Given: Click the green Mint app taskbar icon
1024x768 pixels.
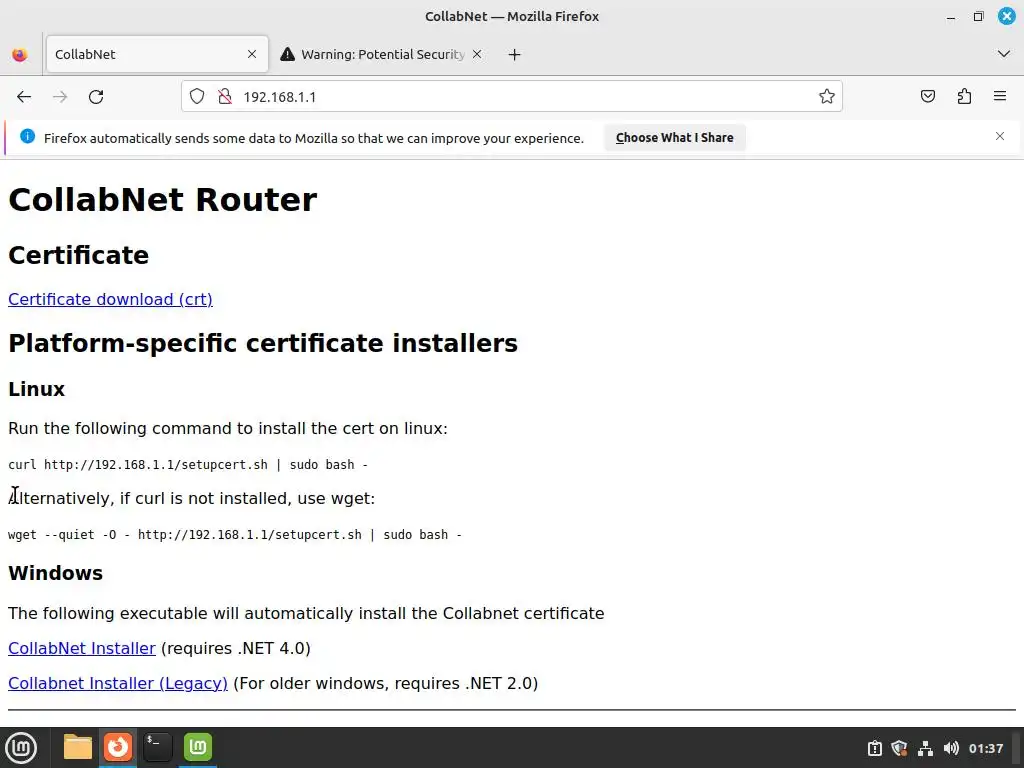Looking at the screenshot, I should click(x=198, y=747).
